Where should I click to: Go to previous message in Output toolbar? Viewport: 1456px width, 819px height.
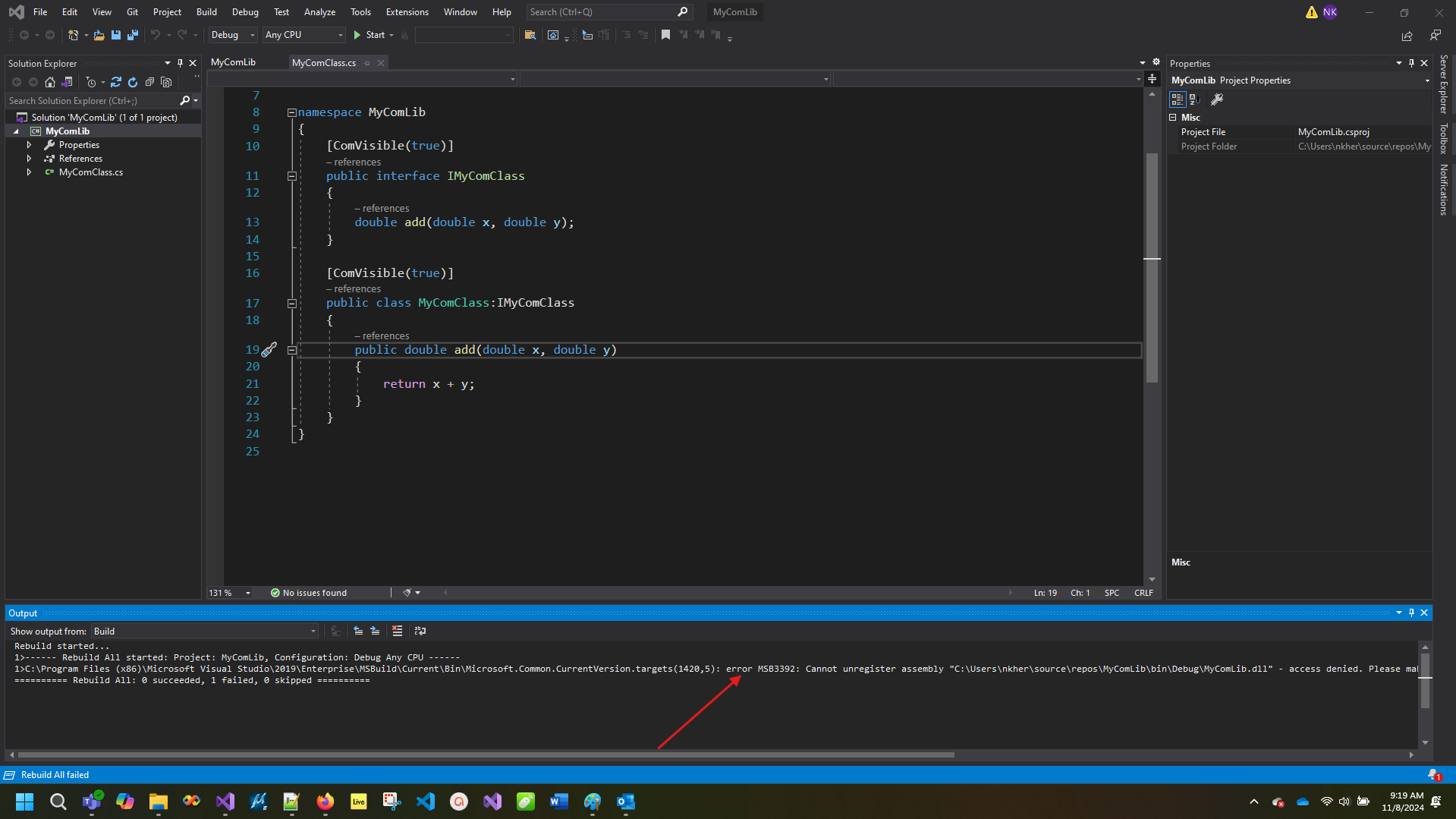tap(358, 631)
